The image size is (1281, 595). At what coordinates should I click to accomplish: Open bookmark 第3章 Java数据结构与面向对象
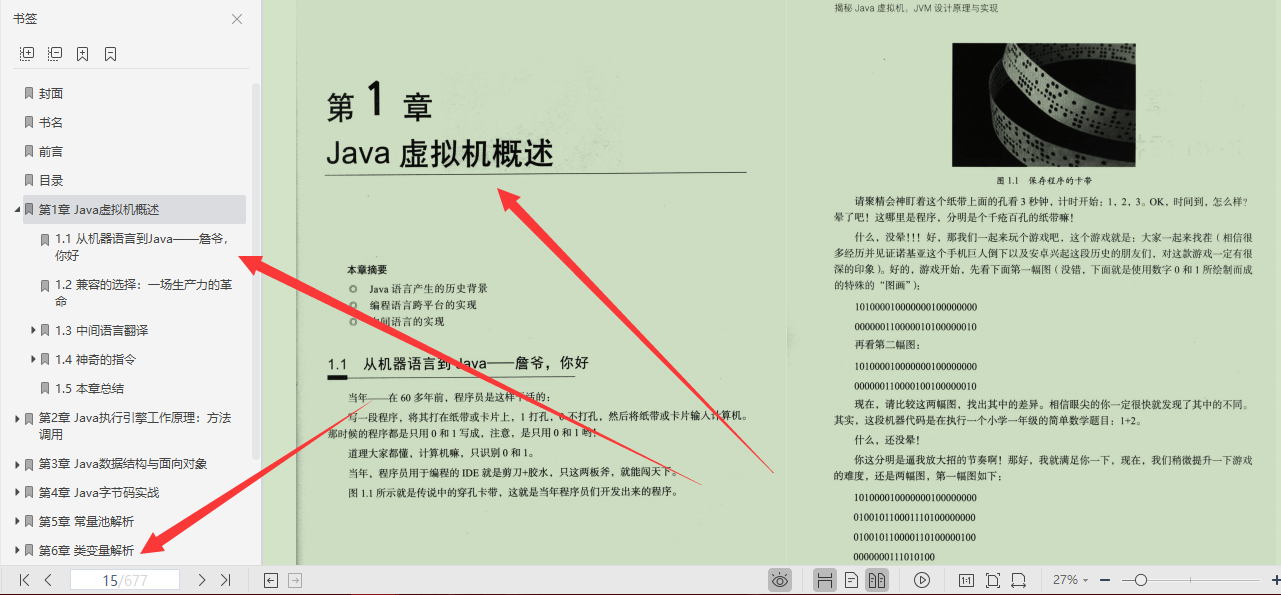(x=123, y=464)
